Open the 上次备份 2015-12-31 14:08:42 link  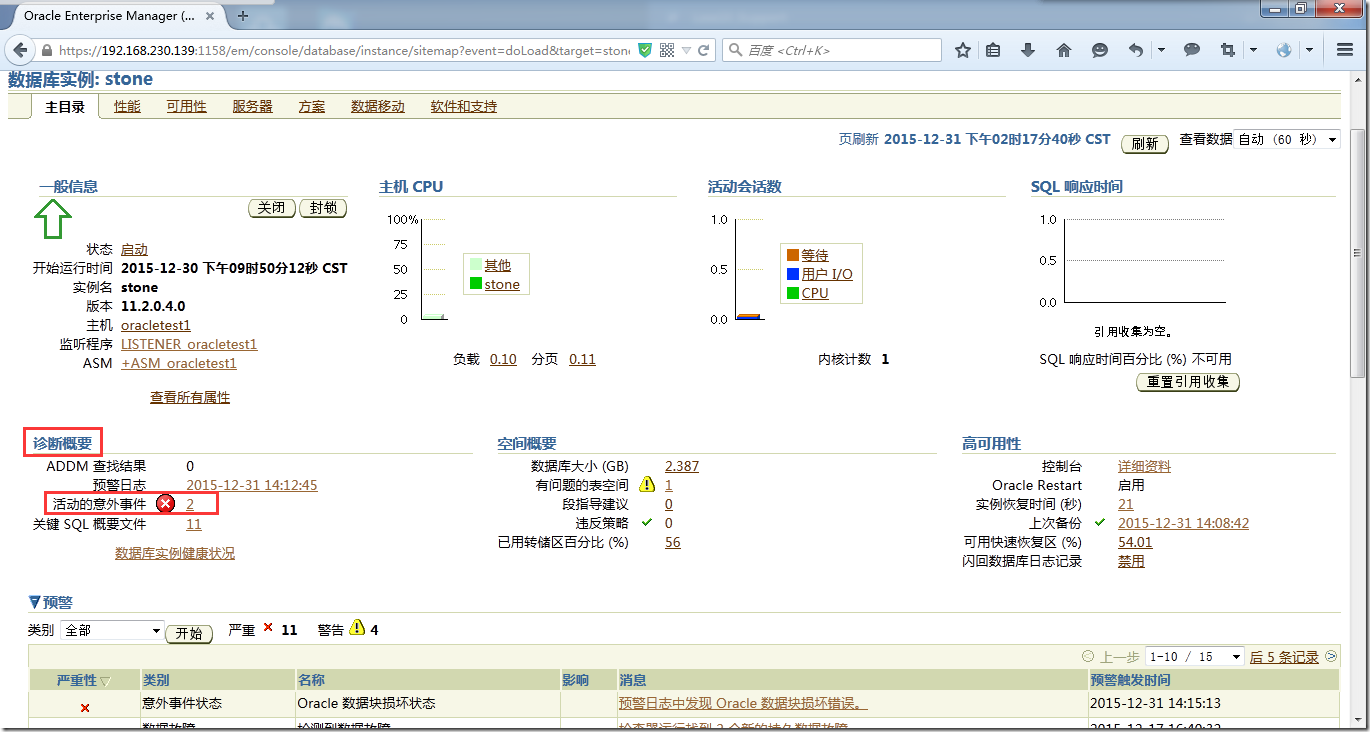pos(1183,523)
